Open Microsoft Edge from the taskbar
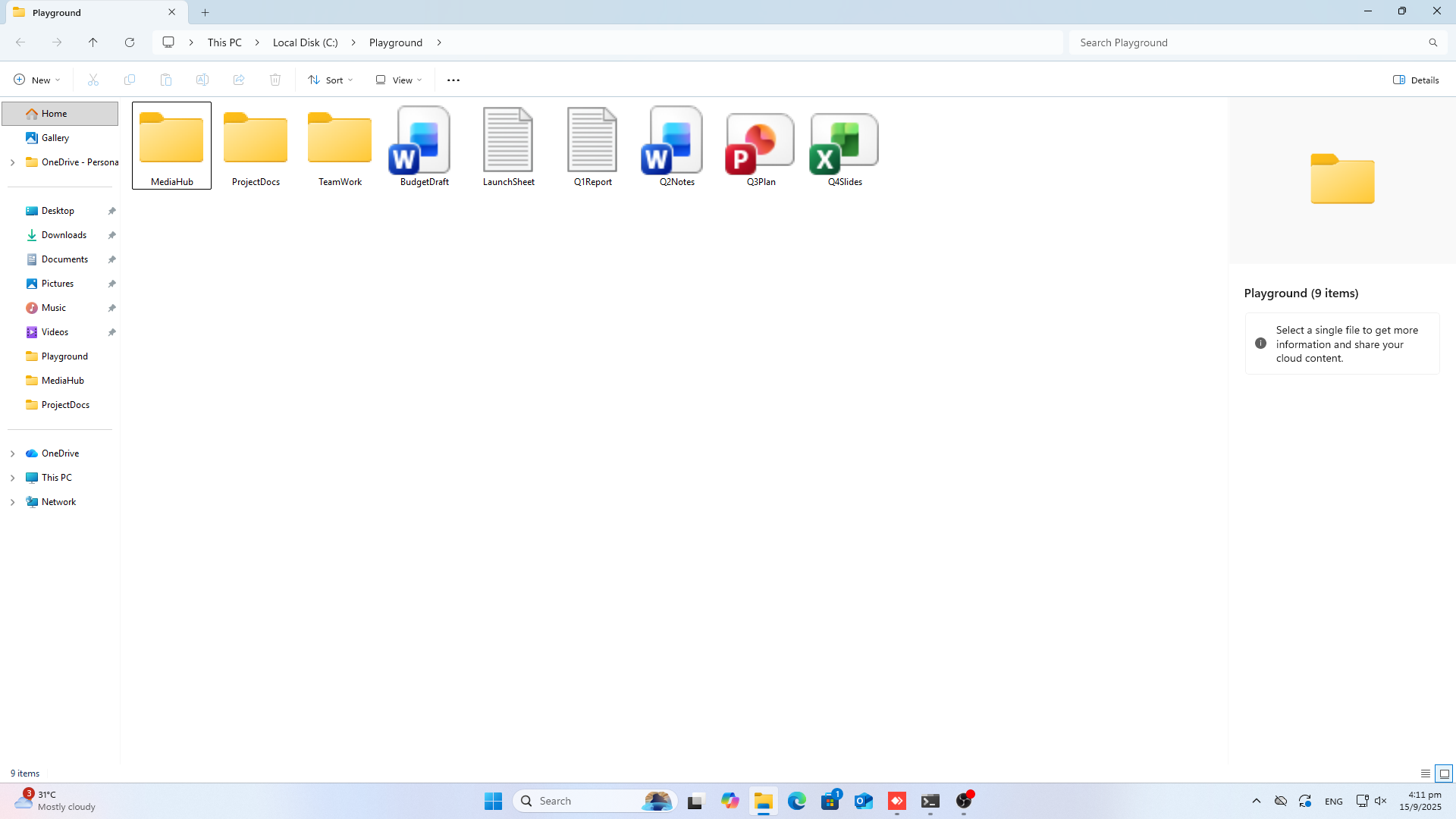Image resolution: width=1456 pixels, height=819 pixels. click(796, 801)
